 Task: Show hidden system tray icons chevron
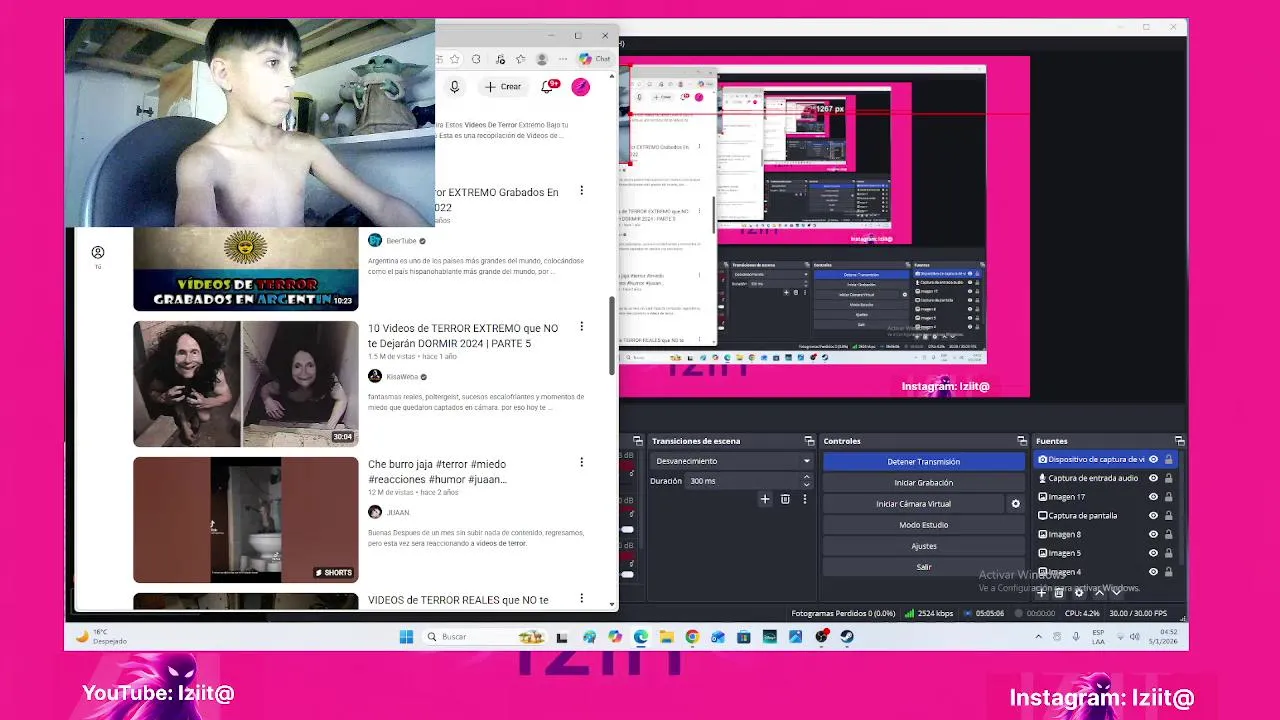(1038, 637)
